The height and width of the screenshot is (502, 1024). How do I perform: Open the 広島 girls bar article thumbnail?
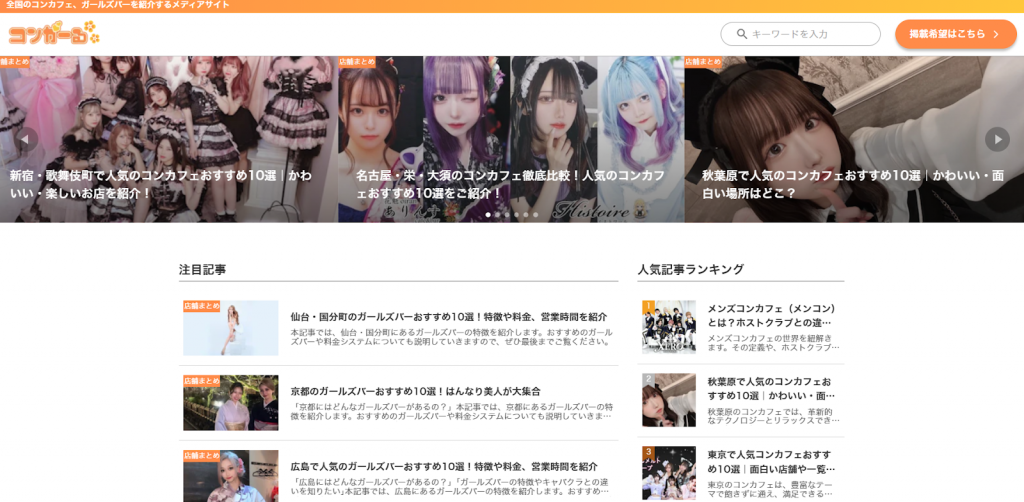click(x=230, y=476)
